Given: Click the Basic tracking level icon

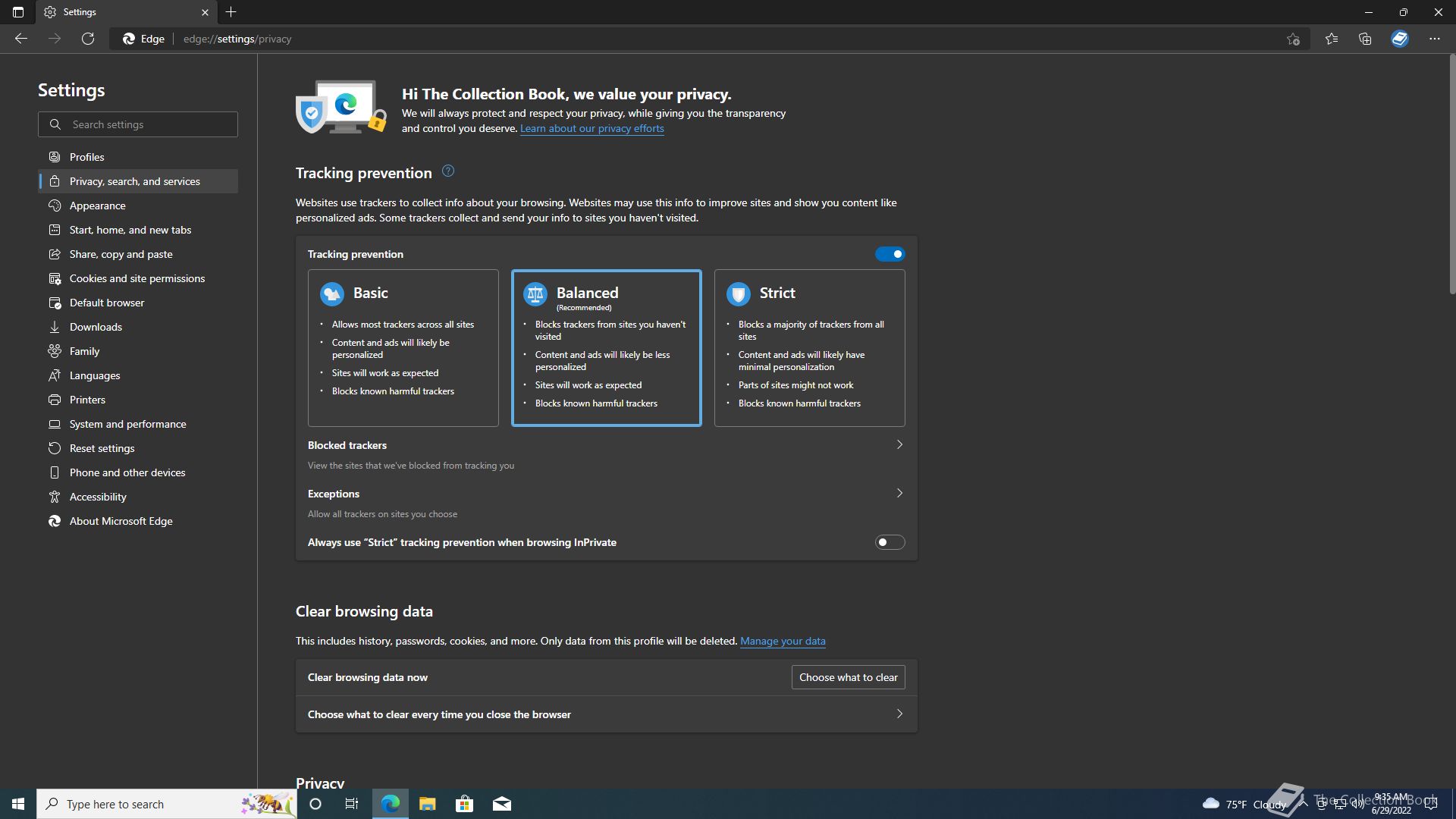Looking at the screenshot, I should click(x=332, y=293).
